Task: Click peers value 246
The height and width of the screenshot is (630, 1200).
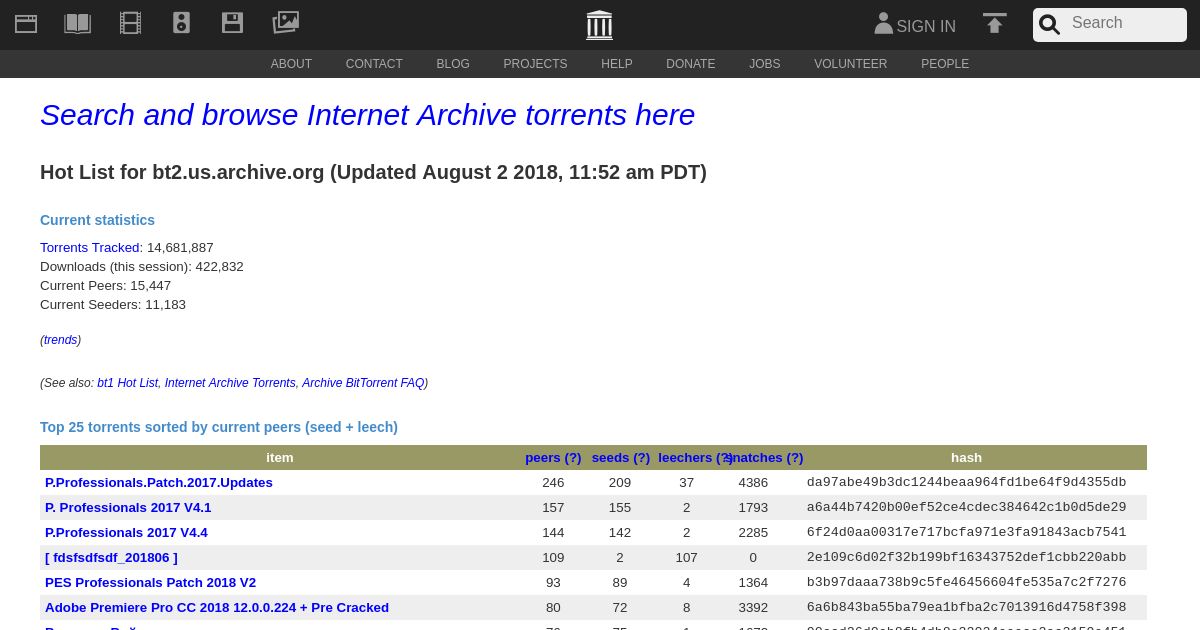Action: click(x=553, y=483)
